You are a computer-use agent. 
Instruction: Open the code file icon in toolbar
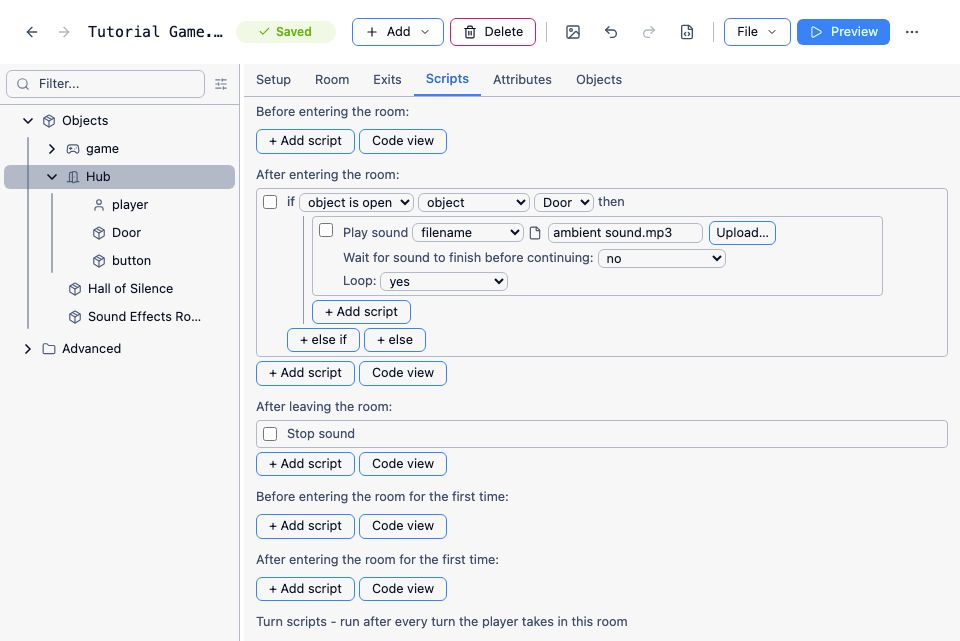687,32
